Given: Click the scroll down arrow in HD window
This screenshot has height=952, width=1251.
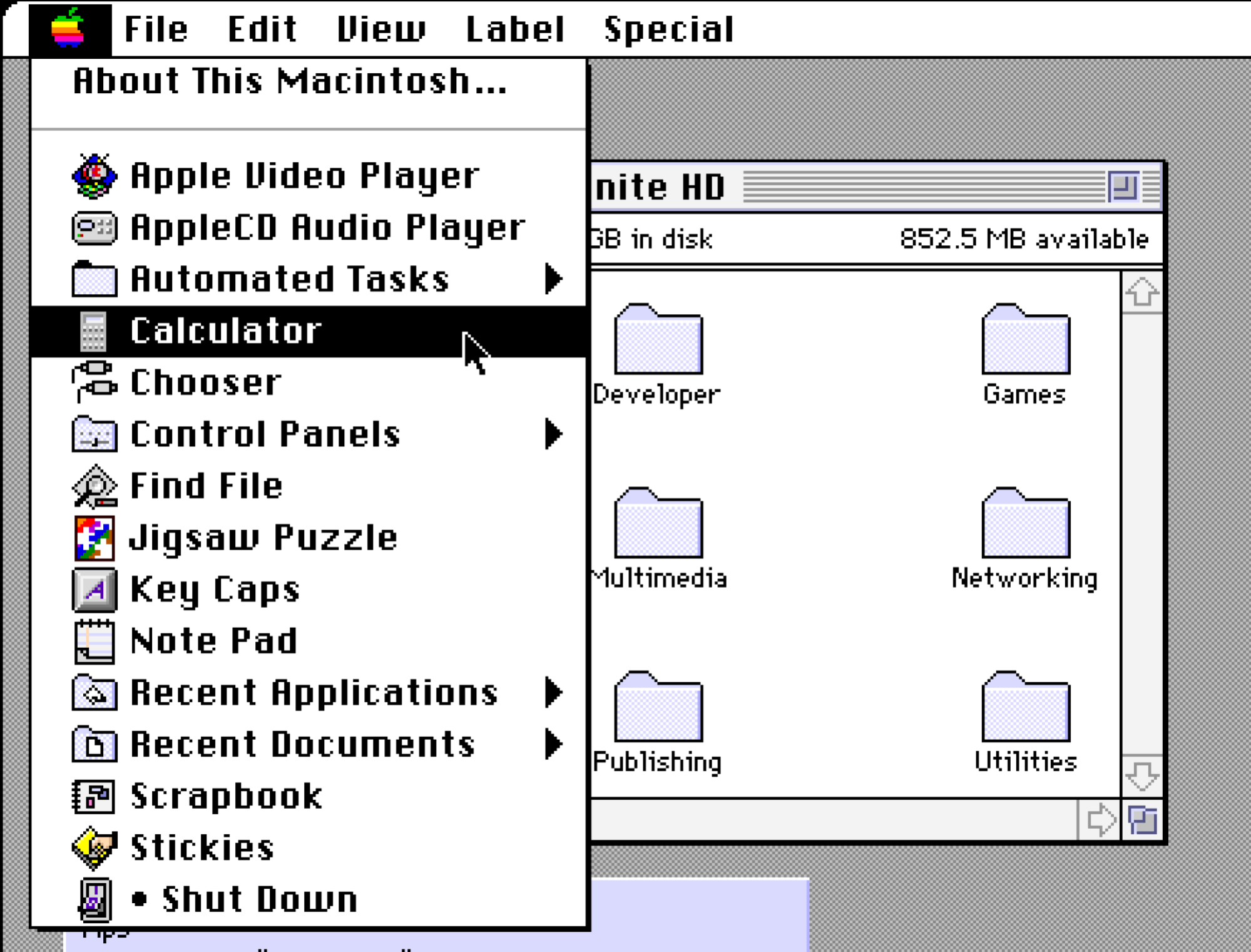Looking at the screenshot, I should pos(1141,776).
